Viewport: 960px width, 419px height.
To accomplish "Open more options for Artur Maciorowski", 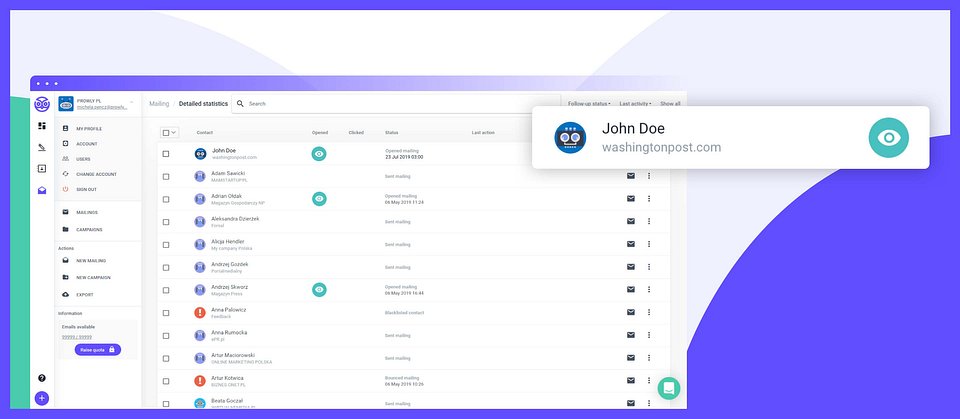I will click(649, 358).
